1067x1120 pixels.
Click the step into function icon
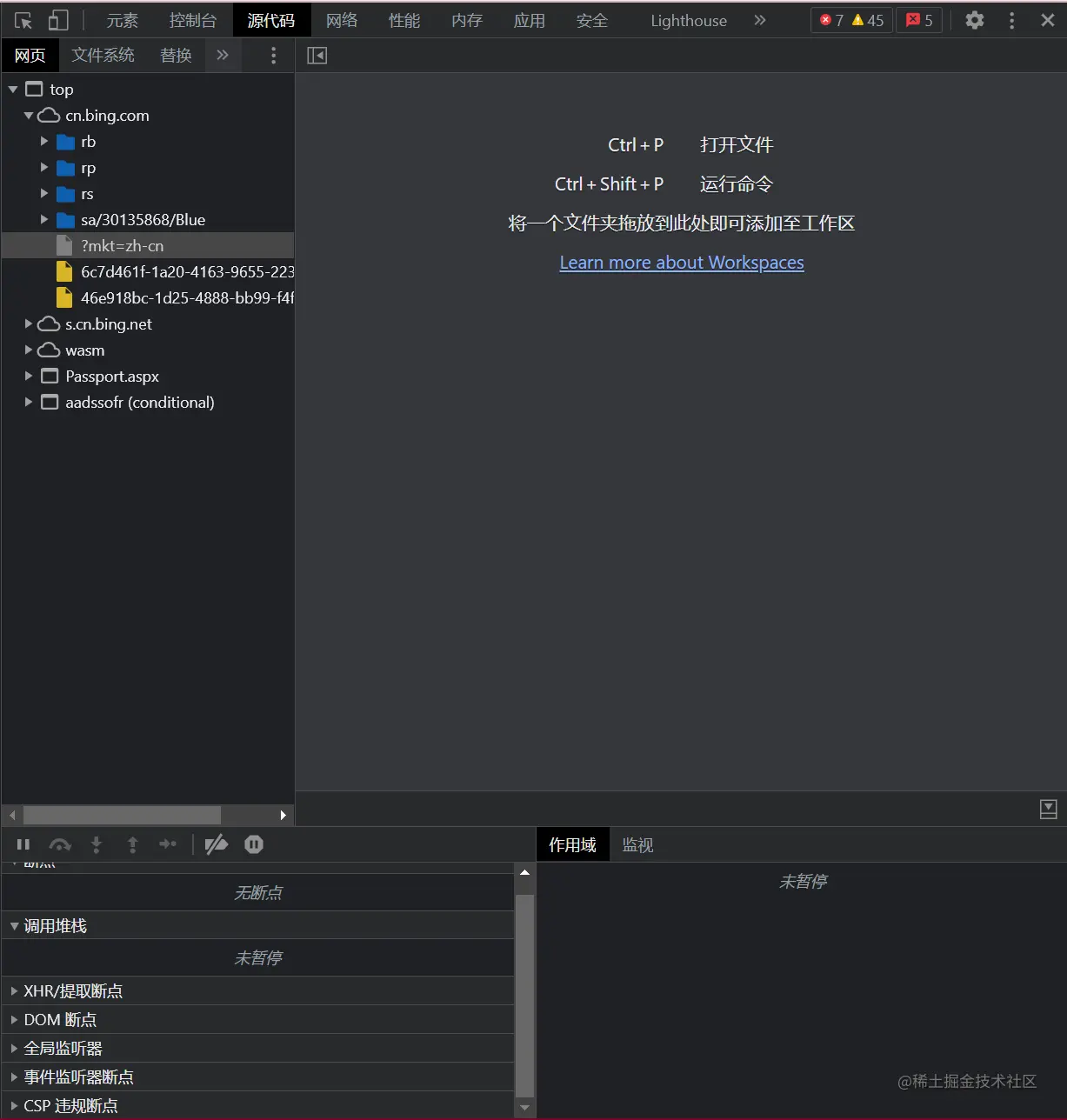click(97, 843)
